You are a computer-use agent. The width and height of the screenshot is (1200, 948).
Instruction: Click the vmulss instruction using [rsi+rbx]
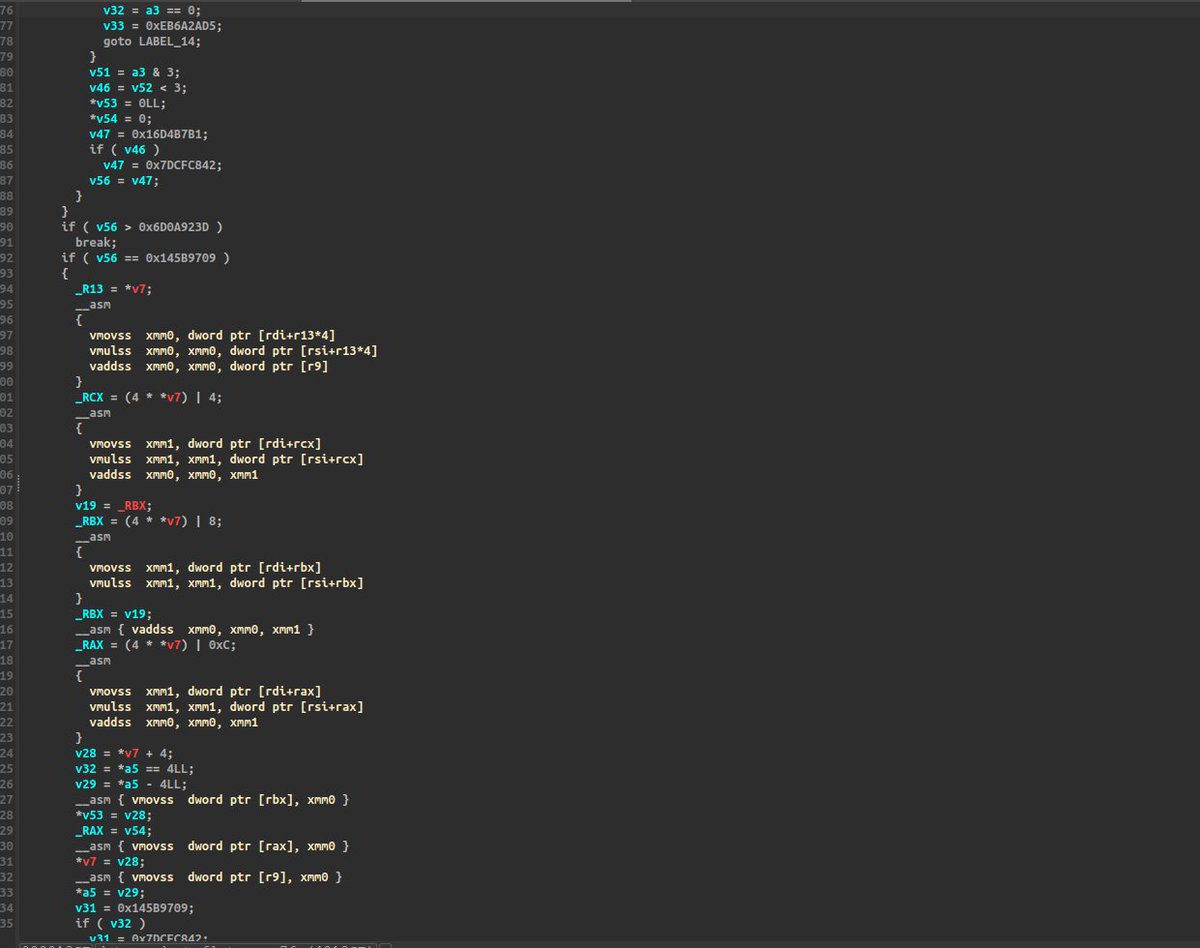(226, 584)
